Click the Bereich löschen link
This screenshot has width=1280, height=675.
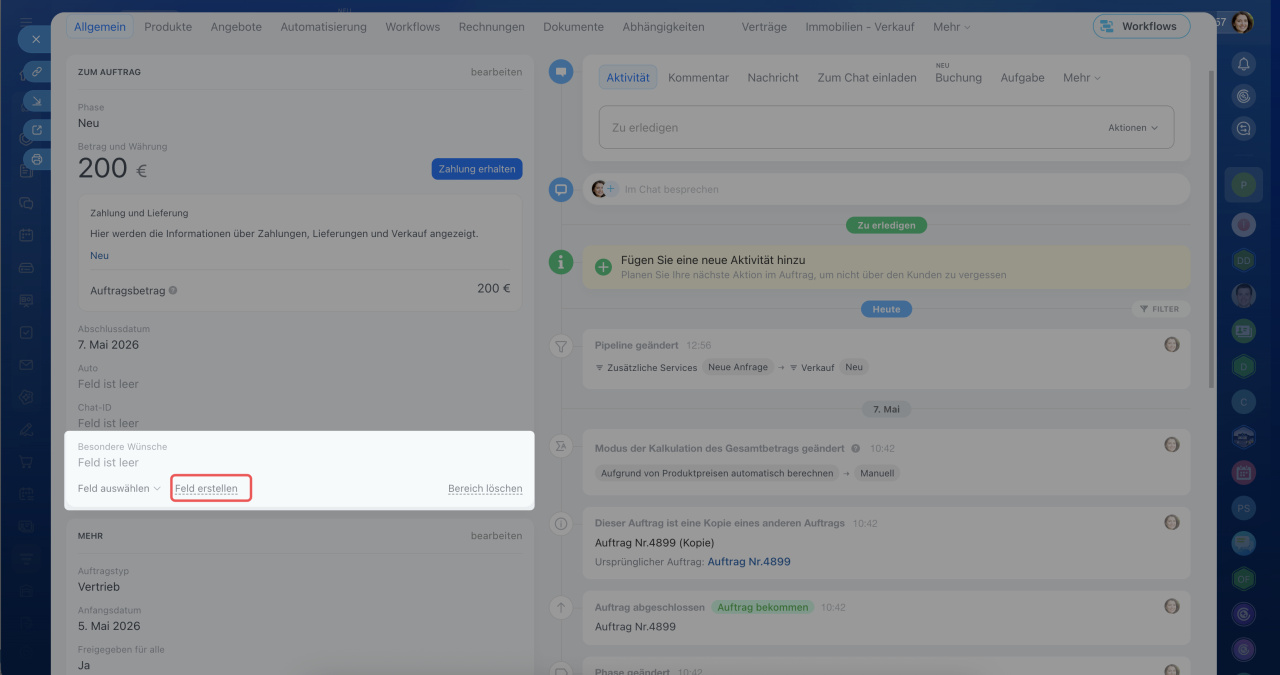click(485, 489)
